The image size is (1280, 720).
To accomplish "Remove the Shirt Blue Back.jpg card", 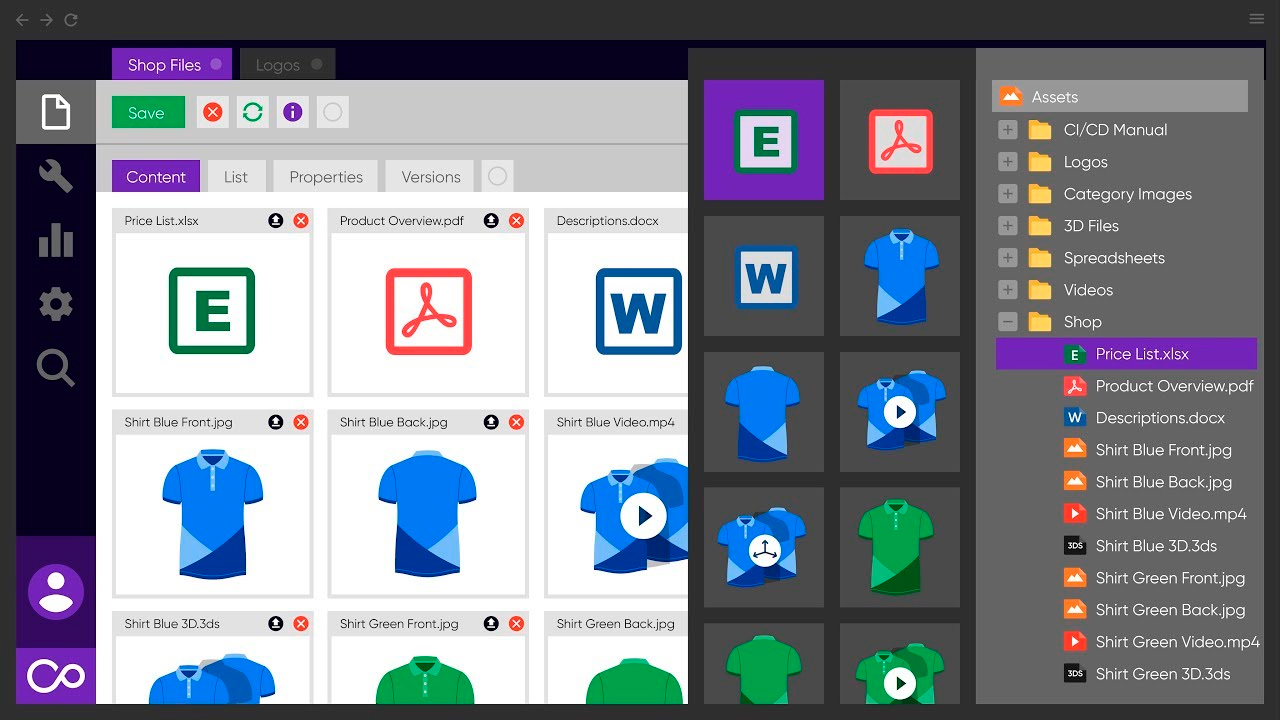I will pyautogui.click(x=516, y=423).
